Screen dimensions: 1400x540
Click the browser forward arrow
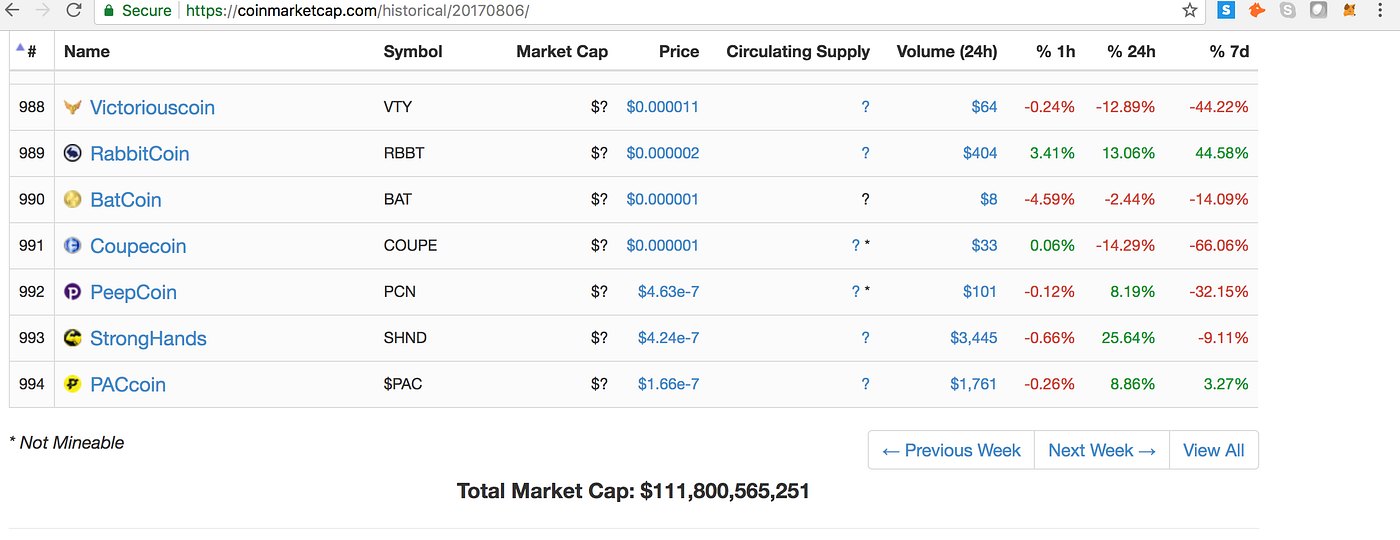(42, 10)
